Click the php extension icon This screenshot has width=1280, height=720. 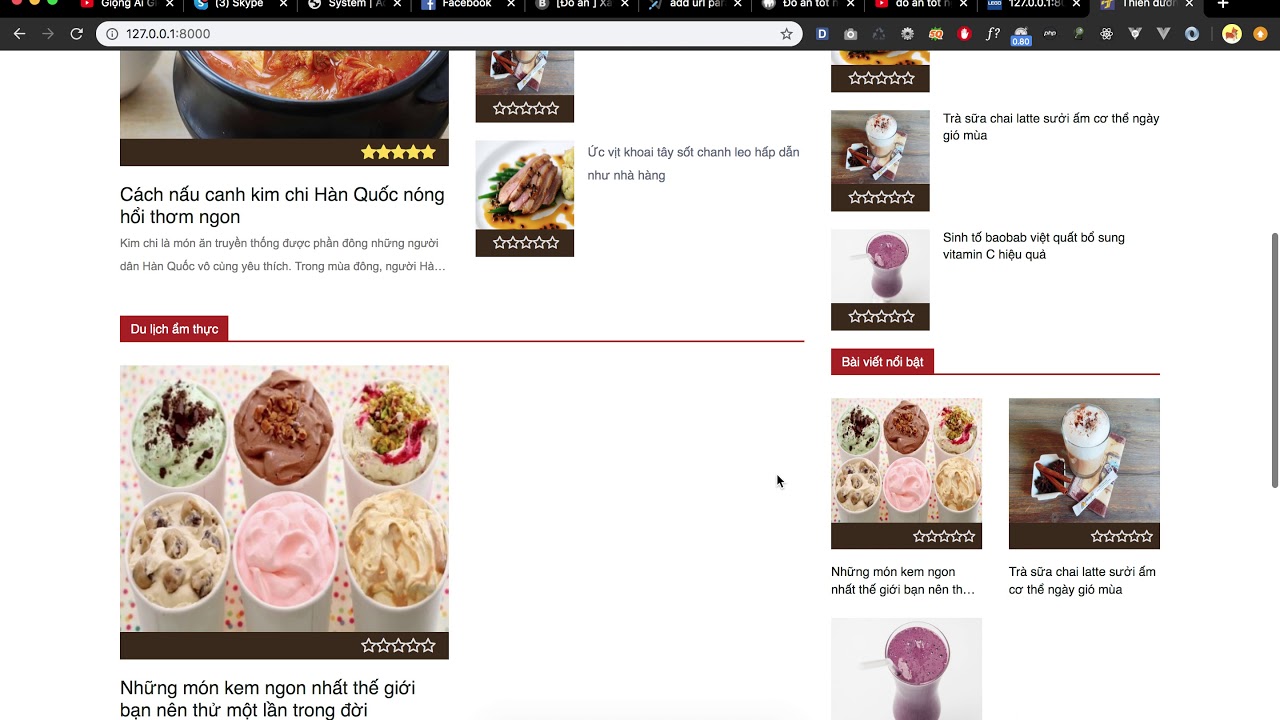1050,34
